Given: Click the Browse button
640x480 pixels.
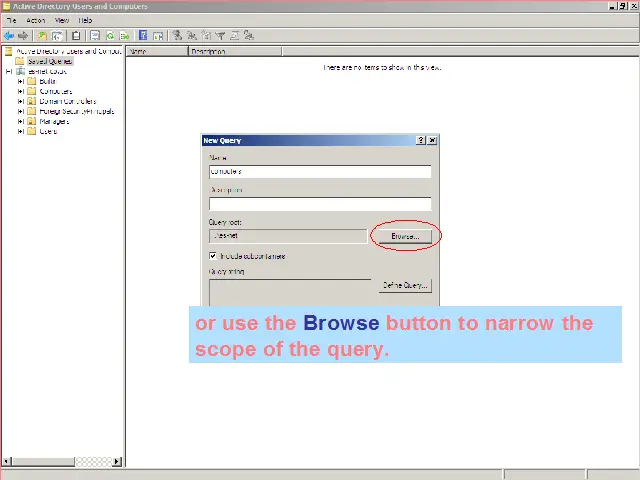Looking at the screenshot, I should [404, 236].
